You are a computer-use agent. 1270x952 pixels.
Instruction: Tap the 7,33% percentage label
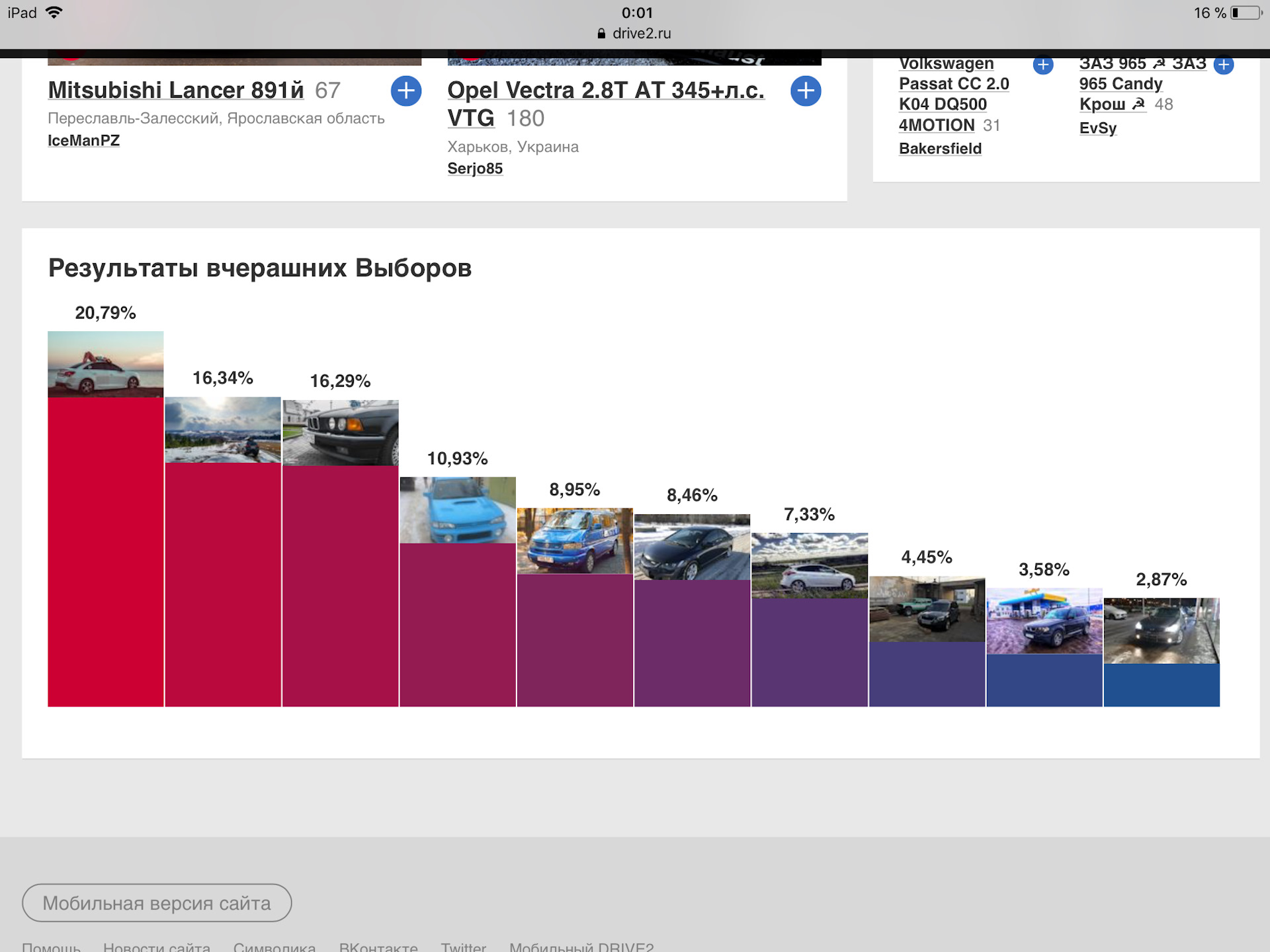pos(810,514)
